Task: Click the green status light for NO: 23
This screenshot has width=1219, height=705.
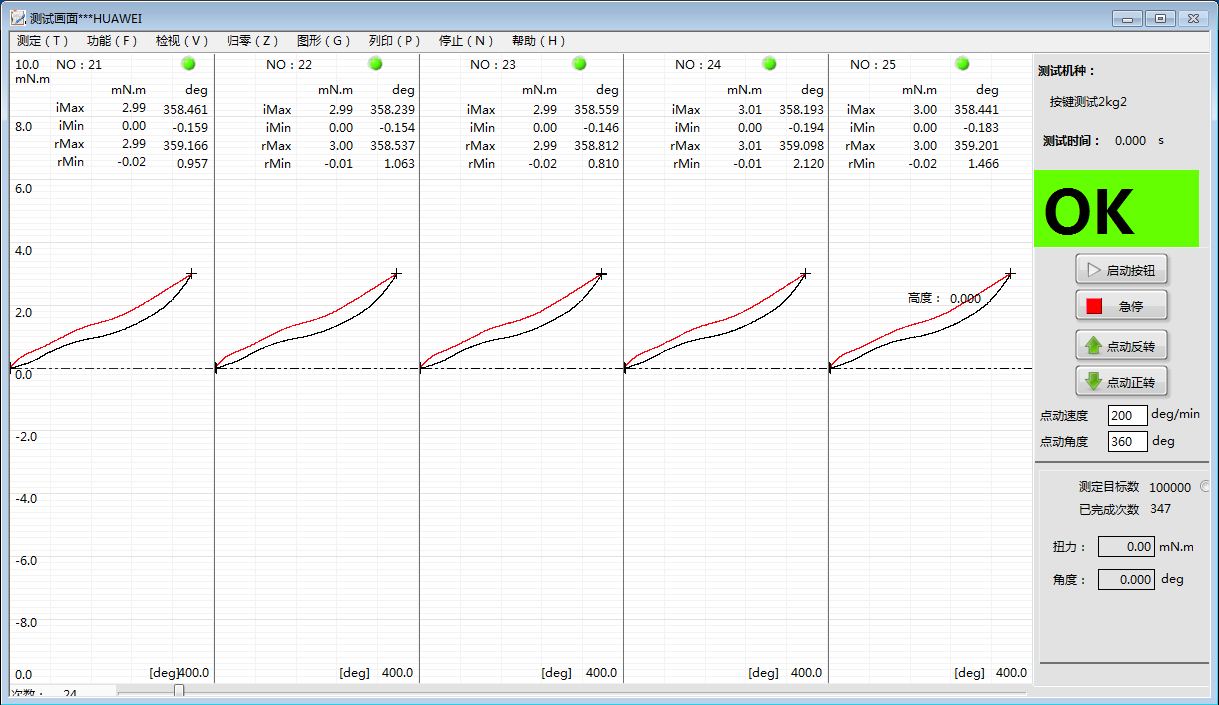Action: [x=579, y=64]
